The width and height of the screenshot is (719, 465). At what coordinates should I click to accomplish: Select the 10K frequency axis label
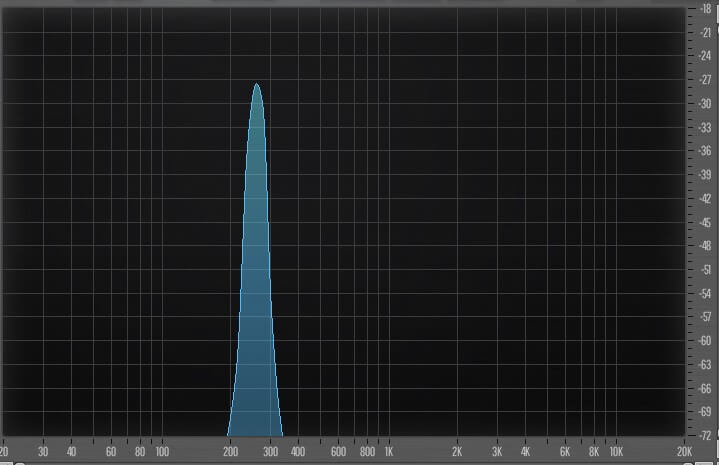[616, 451]
